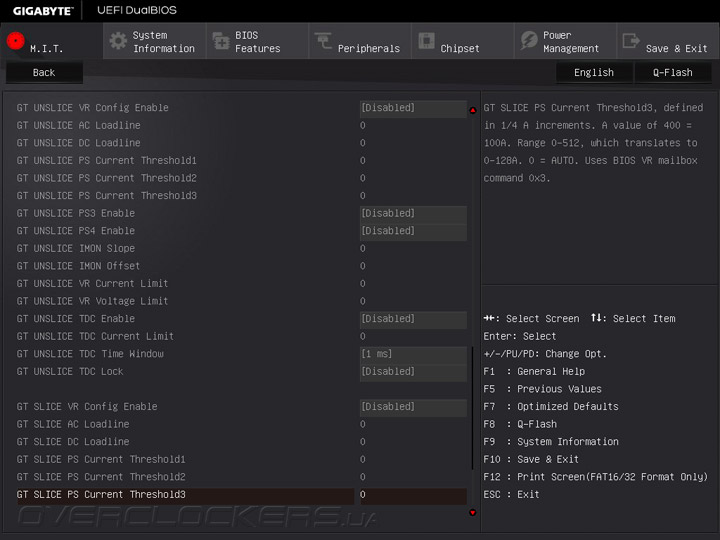Click the Peripherals icon
This screenshot has height=540, width=720.
click(x=323, y=41)
